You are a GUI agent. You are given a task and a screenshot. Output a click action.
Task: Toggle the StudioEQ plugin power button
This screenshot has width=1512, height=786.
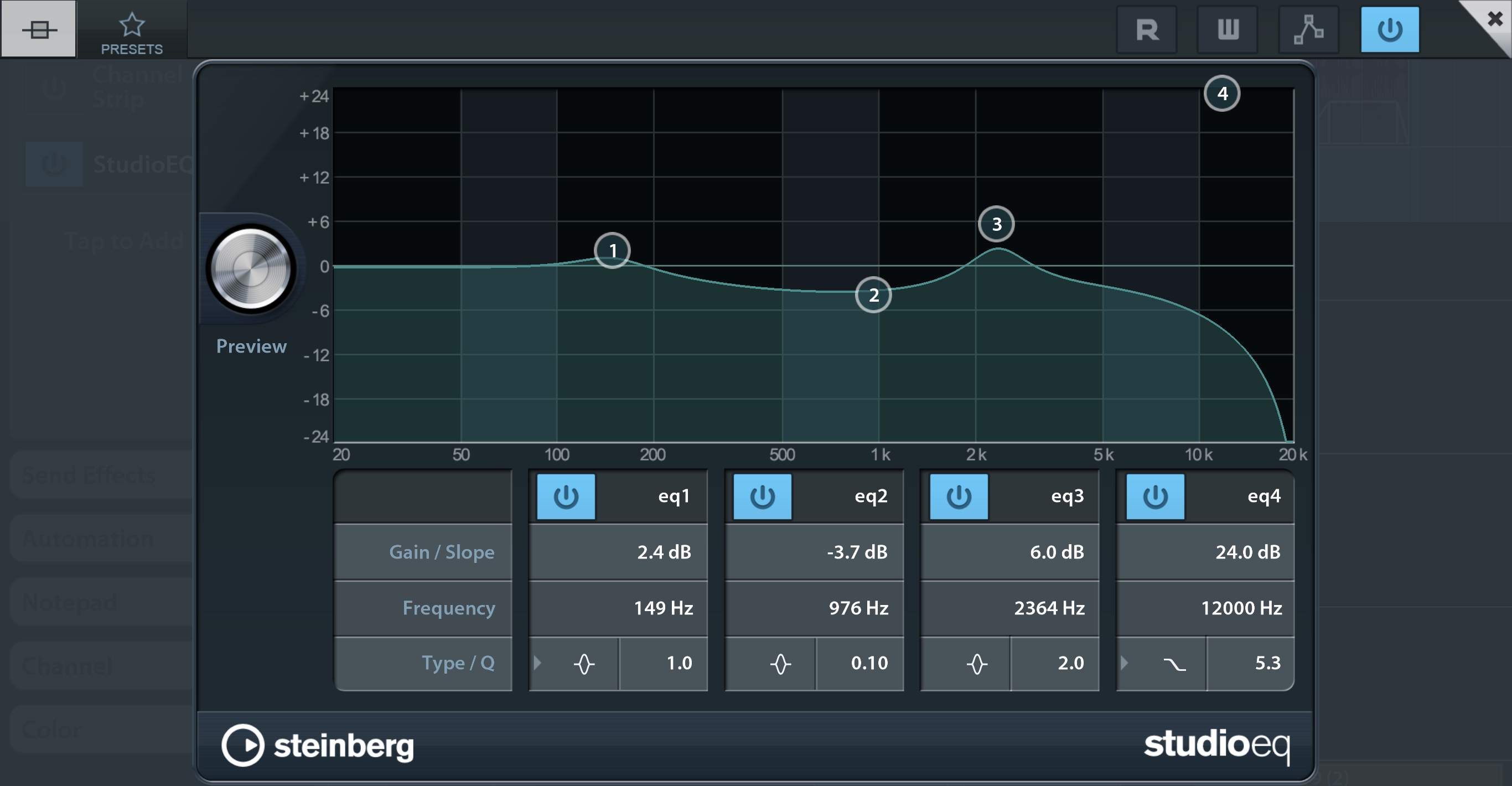pos(1390,29)
